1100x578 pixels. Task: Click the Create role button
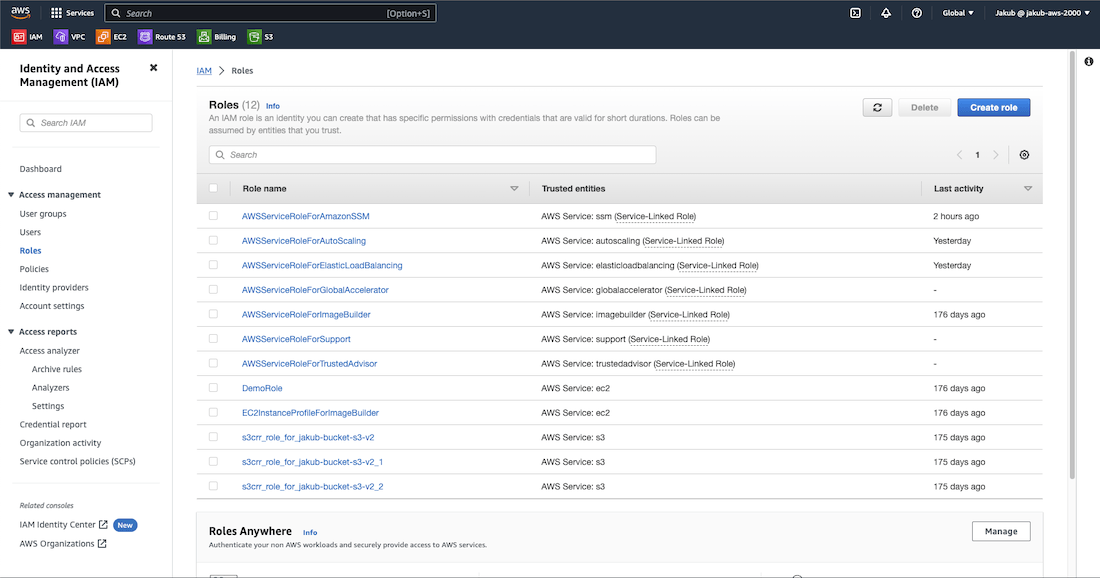993,107
